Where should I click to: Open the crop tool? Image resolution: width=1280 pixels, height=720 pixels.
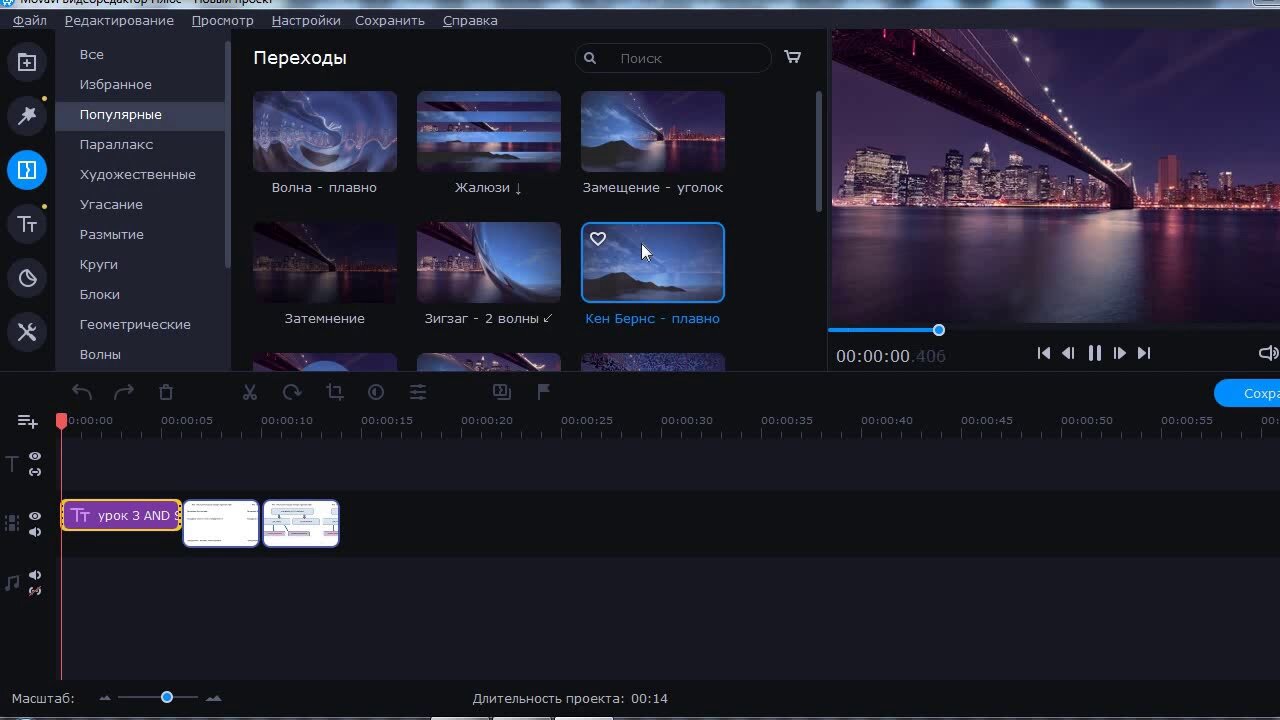coord(334,392)
